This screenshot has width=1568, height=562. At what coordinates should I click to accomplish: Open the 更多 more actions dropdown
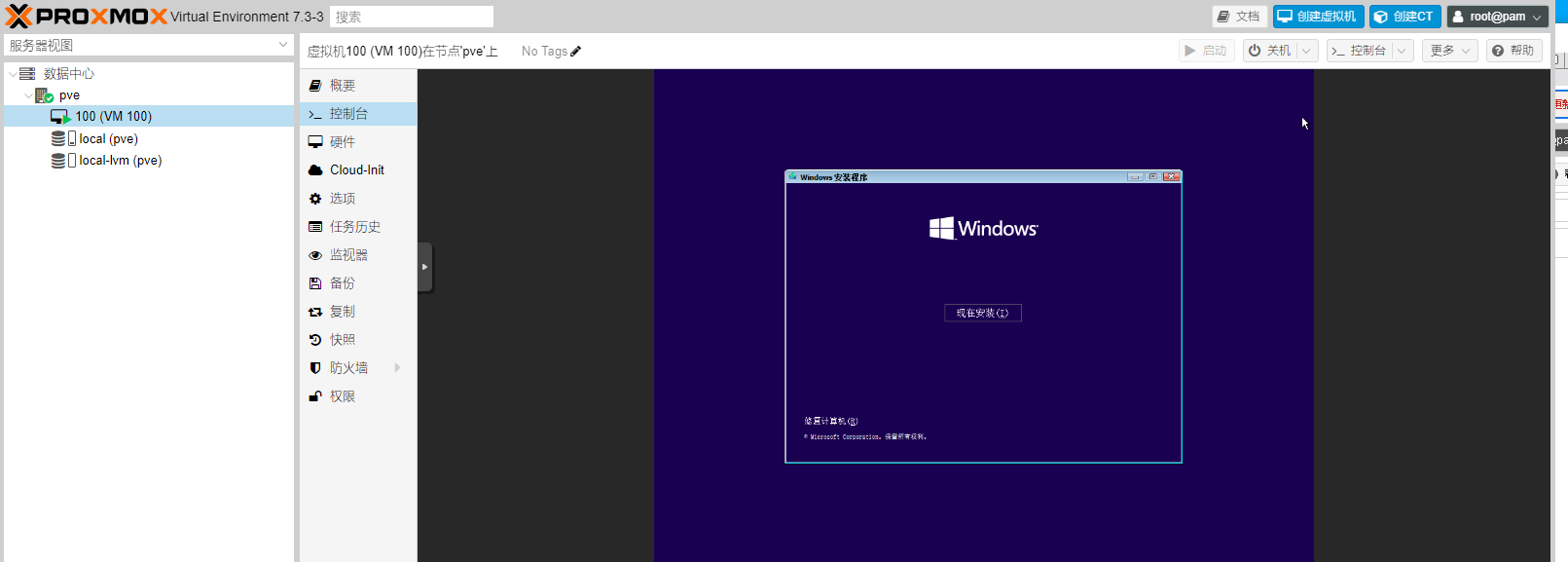click(1449, 51)
